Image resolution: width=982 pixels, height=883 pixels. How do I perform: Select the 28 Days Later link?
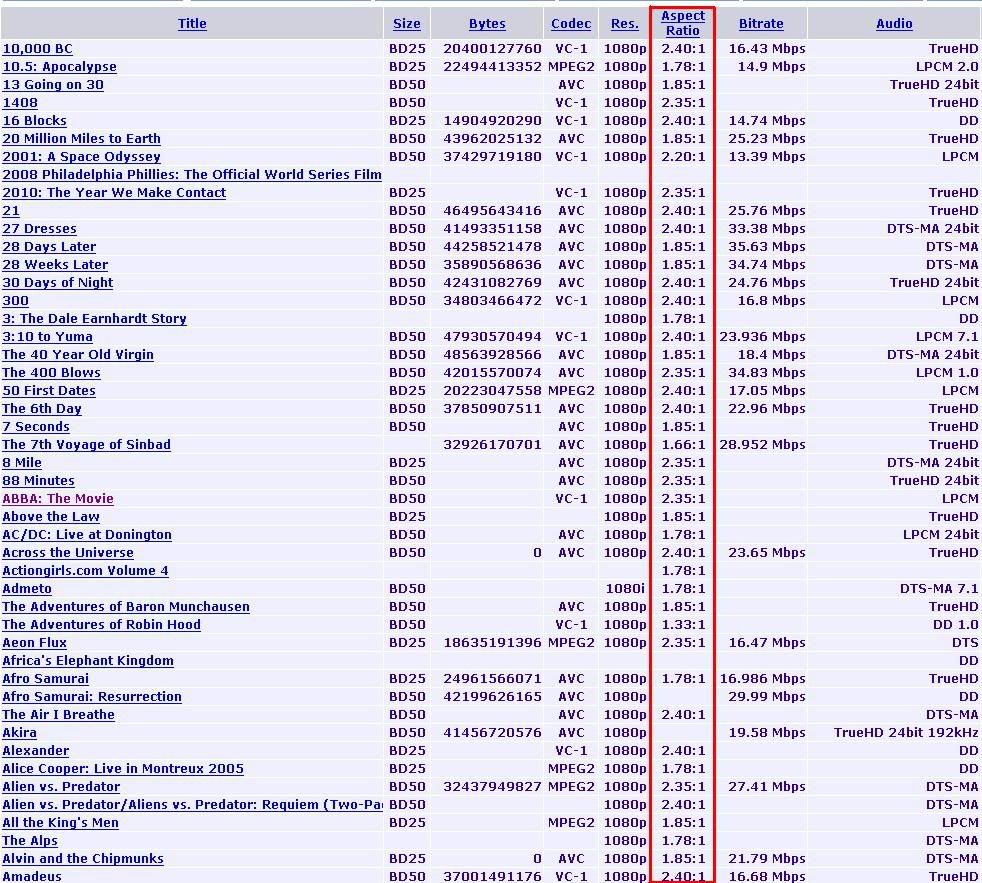49,247
